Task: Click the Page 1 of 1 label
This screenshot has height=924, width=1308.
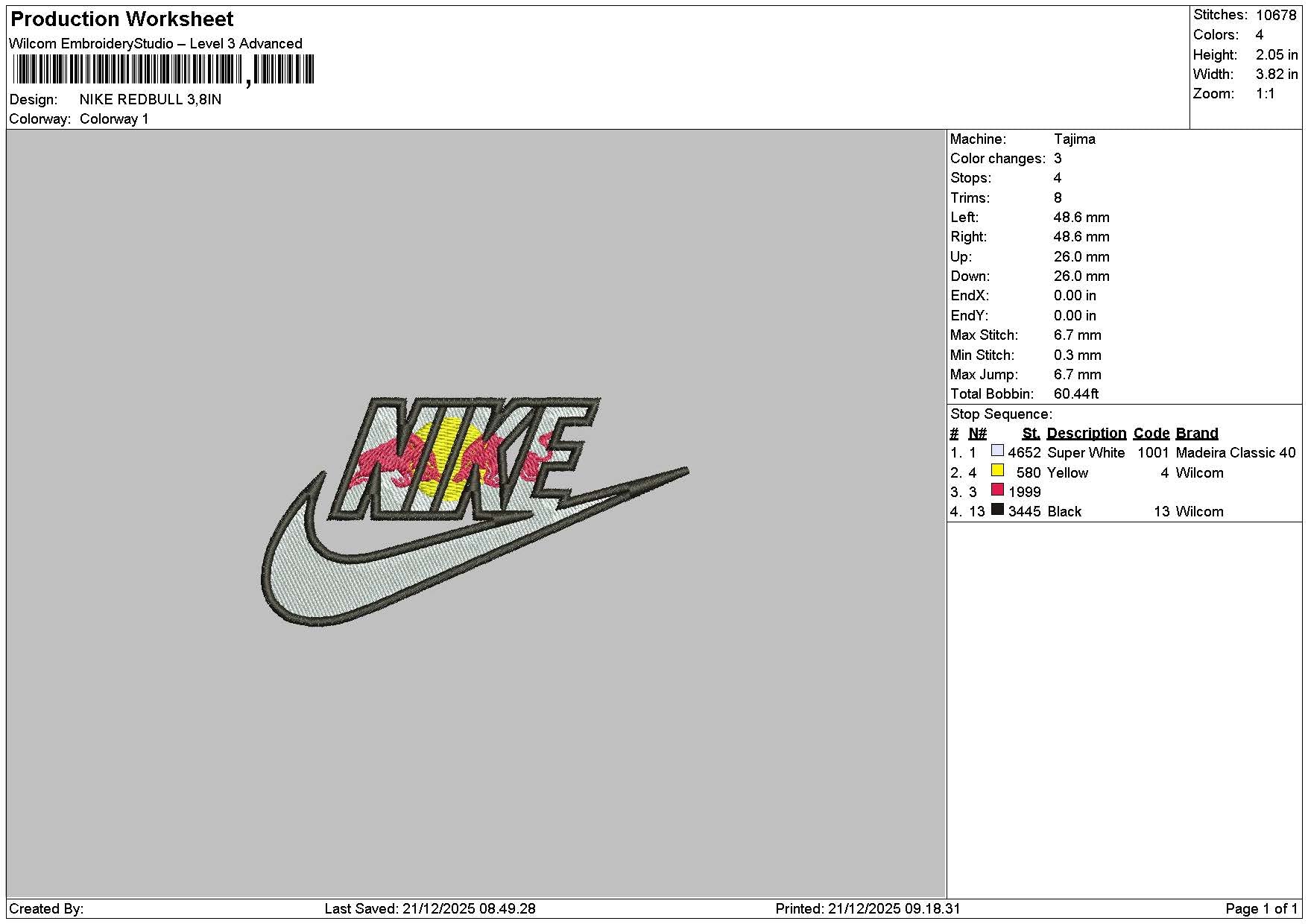Action: tap(1262, 908)
